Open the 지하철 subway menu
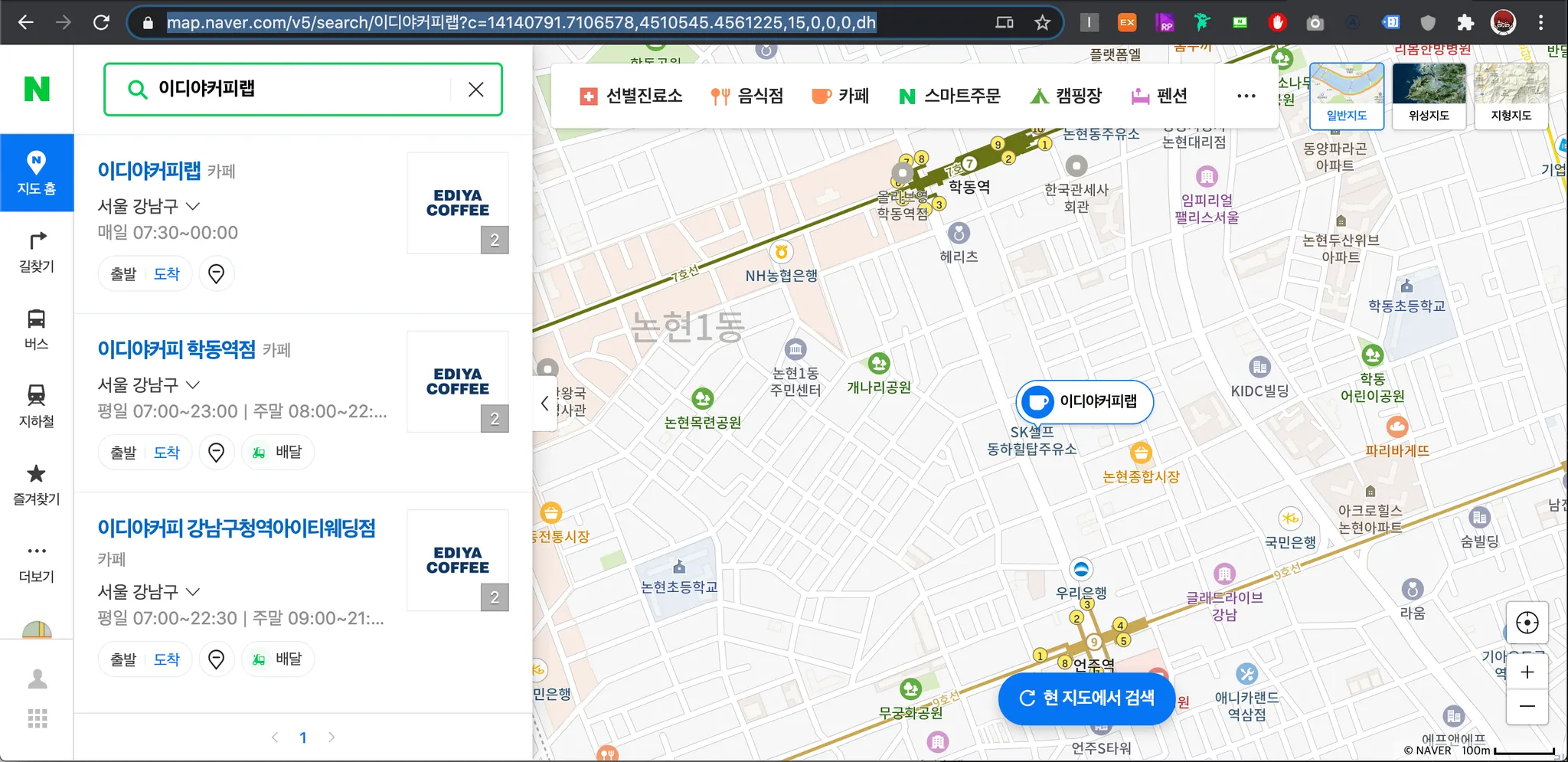This screenshot has height=762, width=1568. 37,407
